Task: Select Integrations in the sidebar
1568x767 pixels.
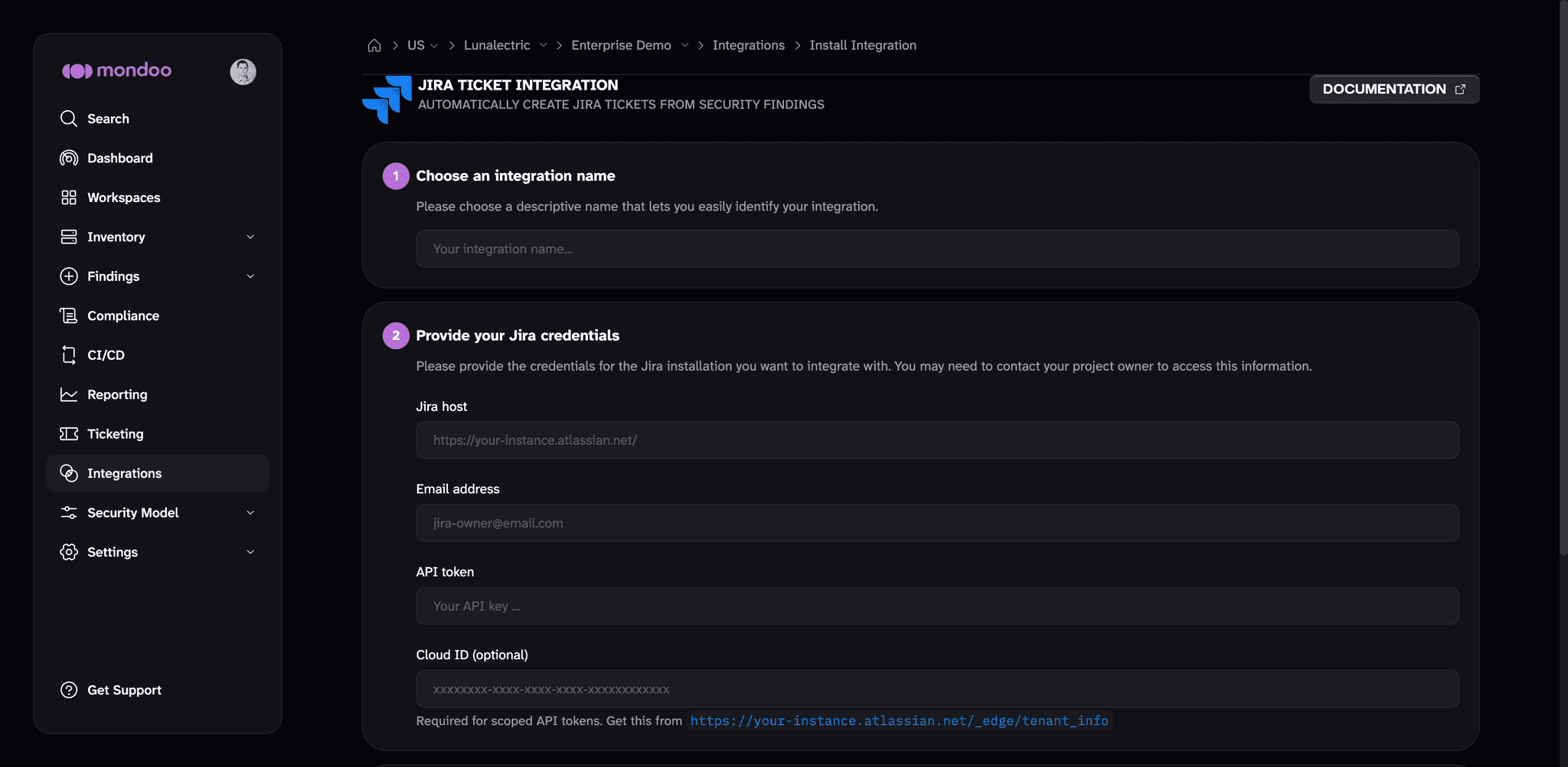Action: point(158,473)
